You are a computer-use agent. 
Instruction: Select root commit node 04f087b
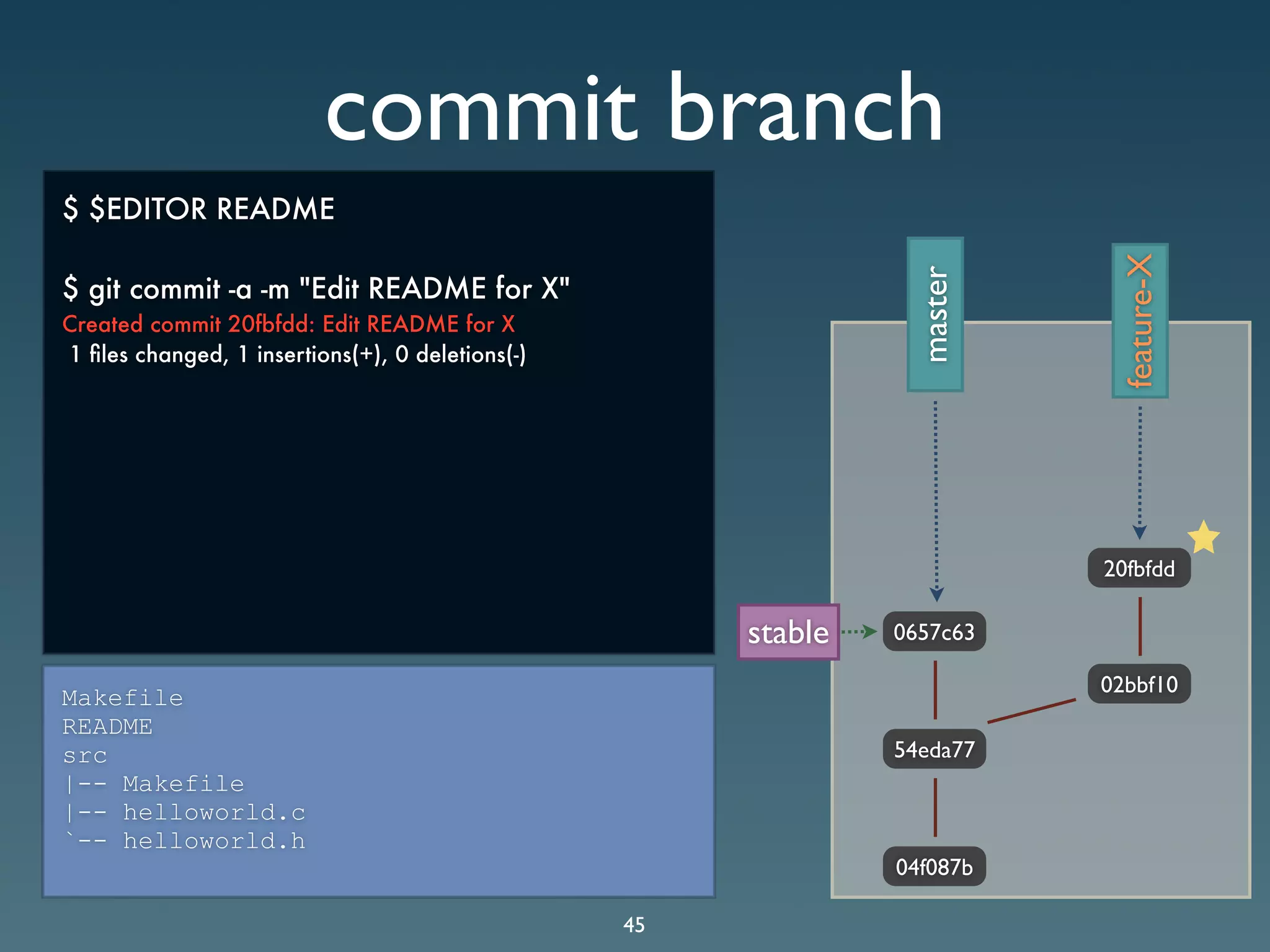[934, 866]
